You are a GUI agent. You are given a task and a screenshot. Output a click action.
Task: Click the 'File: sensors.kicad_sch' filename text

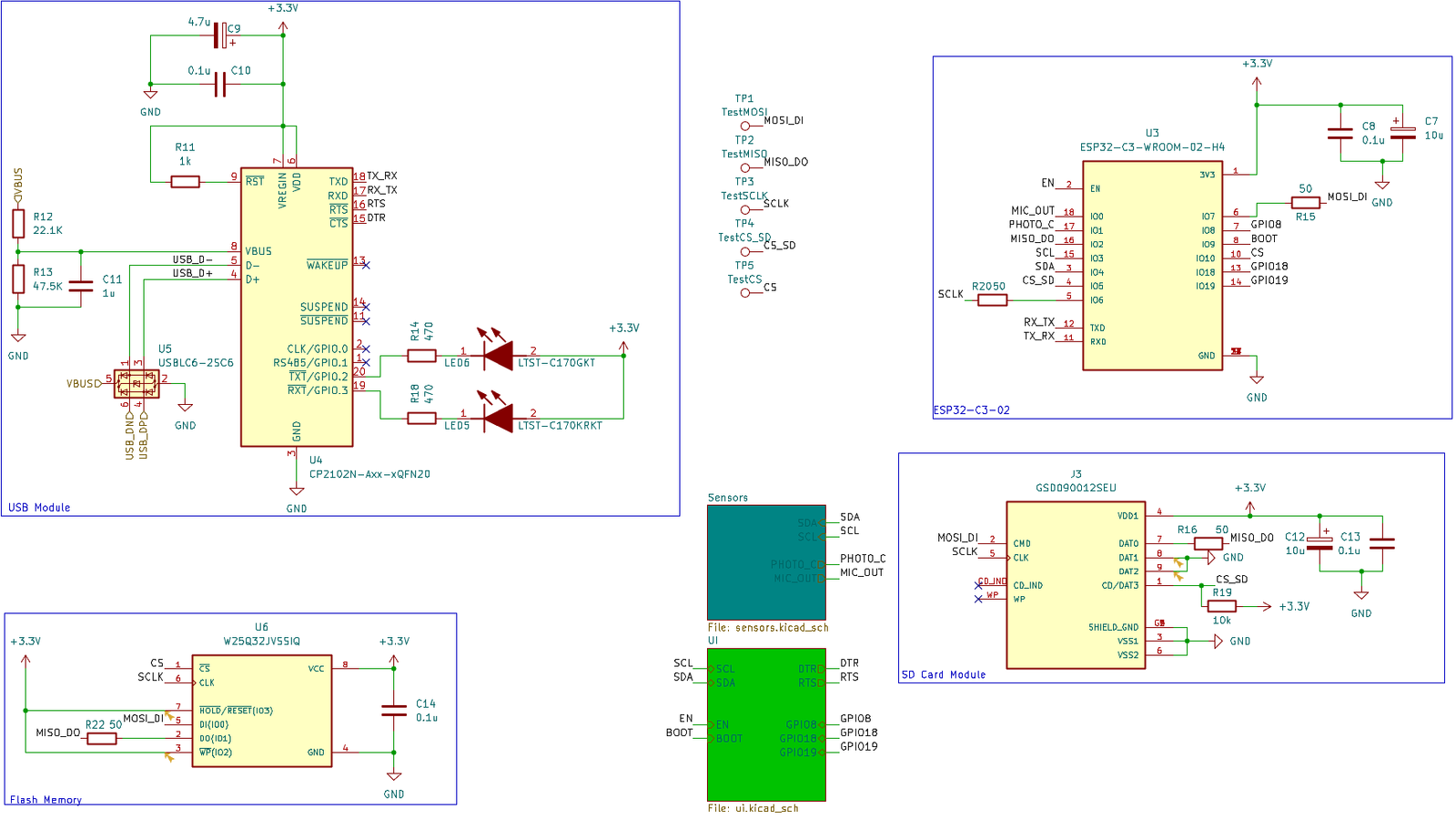point(768,628)
